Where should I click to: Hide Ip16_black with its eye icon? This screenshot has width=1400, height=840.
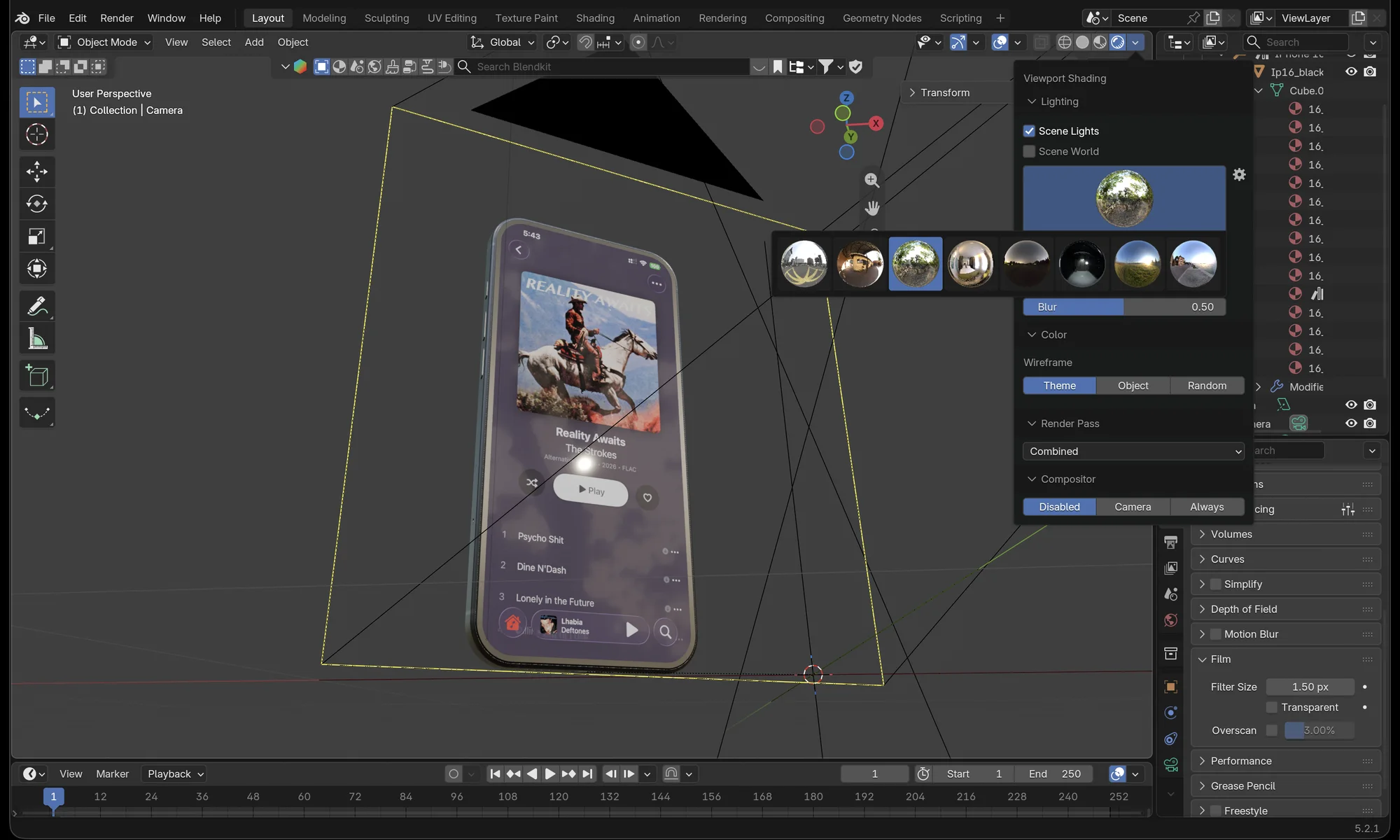click(x=1351, y=71)
